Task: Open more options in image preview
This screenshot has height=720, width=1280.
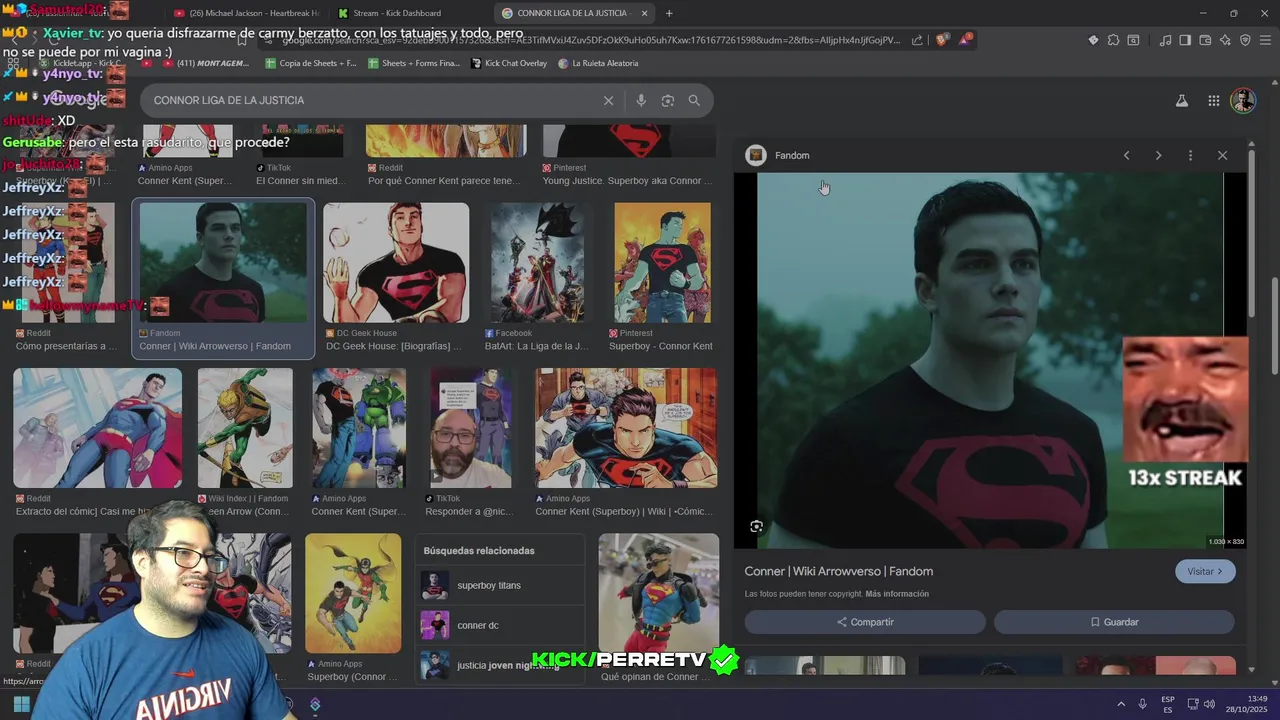Action: coord(1190,155)
